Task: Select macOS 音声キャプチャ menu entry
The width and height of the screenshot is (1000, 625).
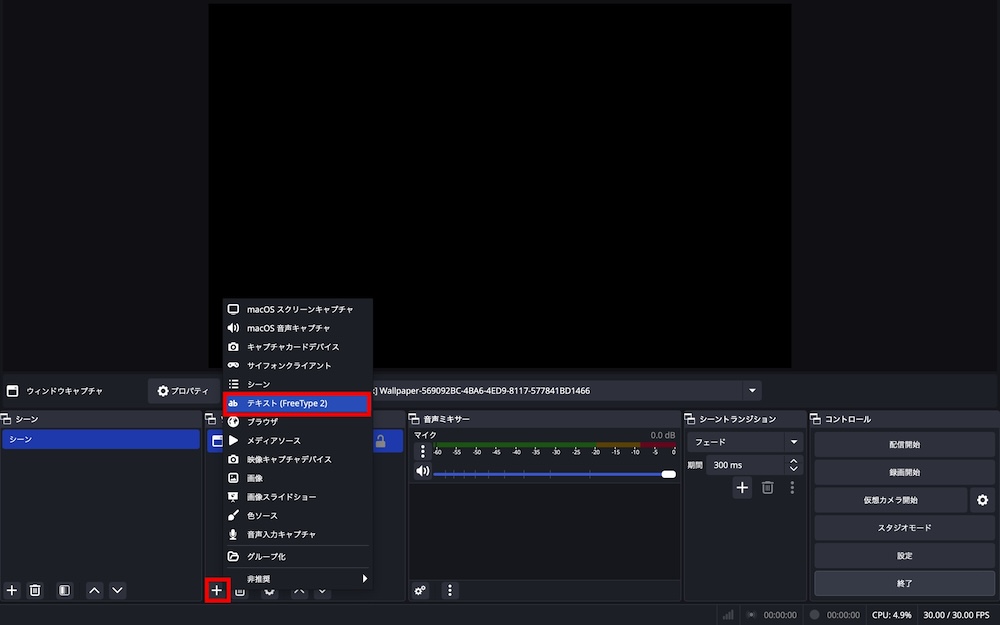Action: coord(298,328)
